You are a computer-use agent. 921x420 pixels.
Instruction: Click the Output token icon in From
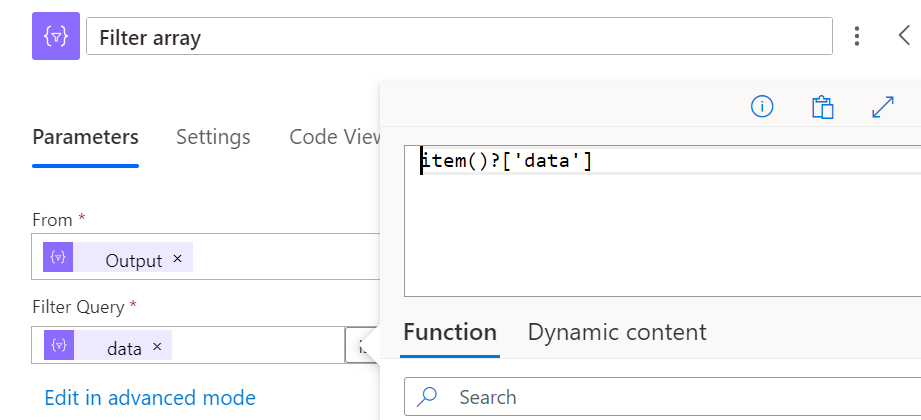pos(59,258)
